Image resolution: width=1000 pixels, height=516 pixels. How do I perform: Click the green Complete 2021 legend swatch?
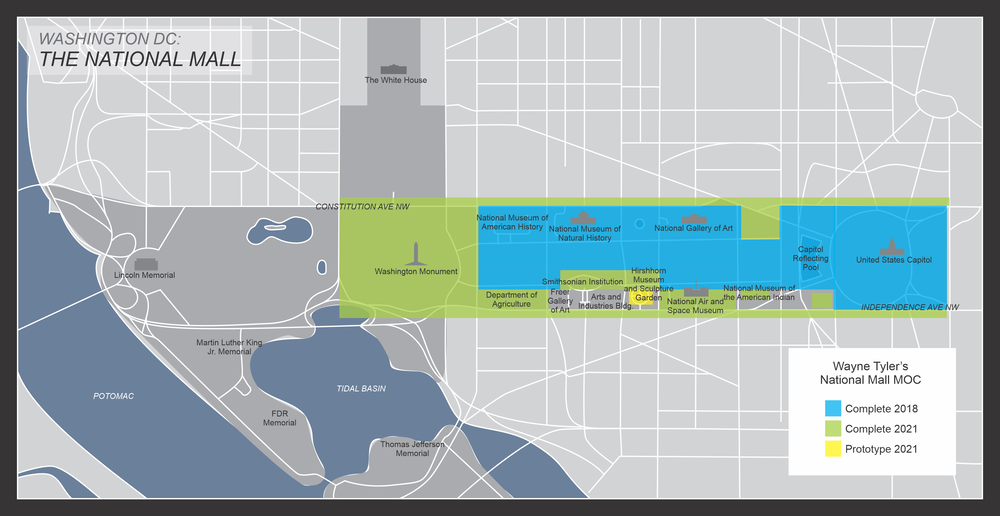coord(832,429)
